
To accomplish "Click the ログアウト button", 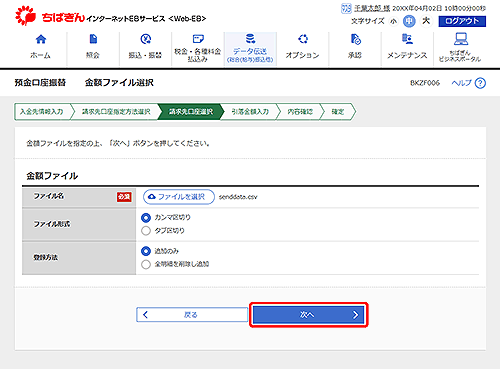I will click(x=462, y=21).
